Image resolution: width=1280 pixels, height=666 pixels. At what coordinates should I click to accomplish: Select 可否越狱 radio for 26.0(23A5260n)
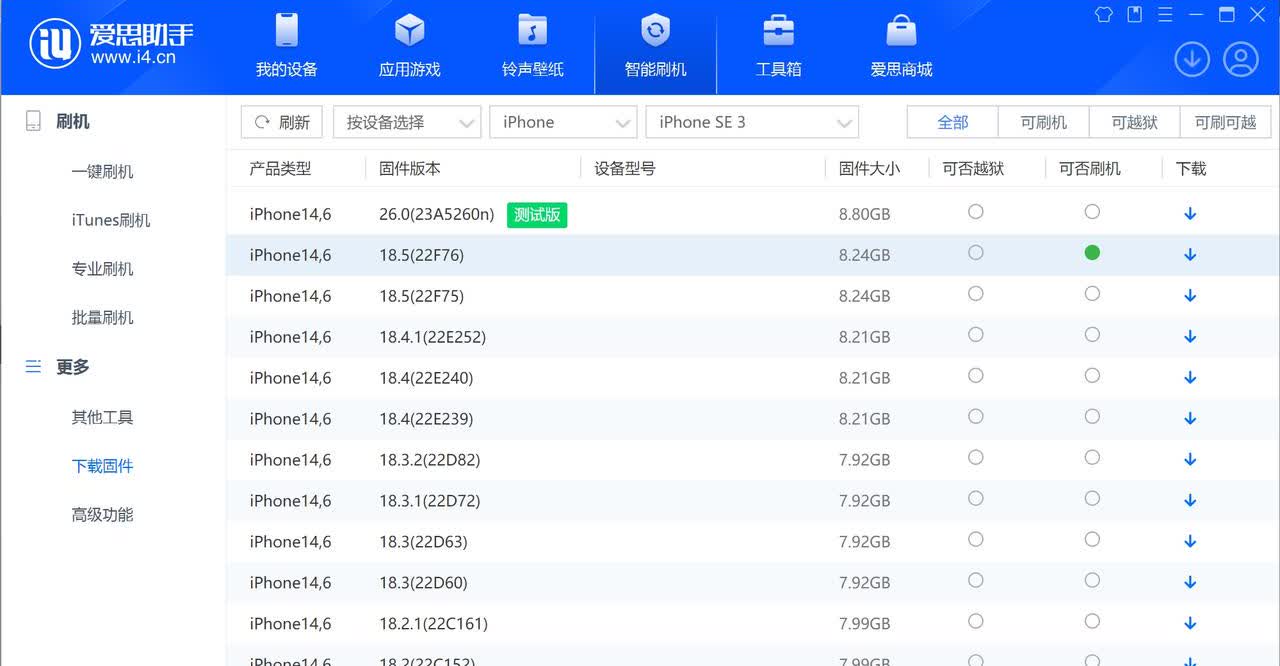pyautogui.click(x=976, y=212)
